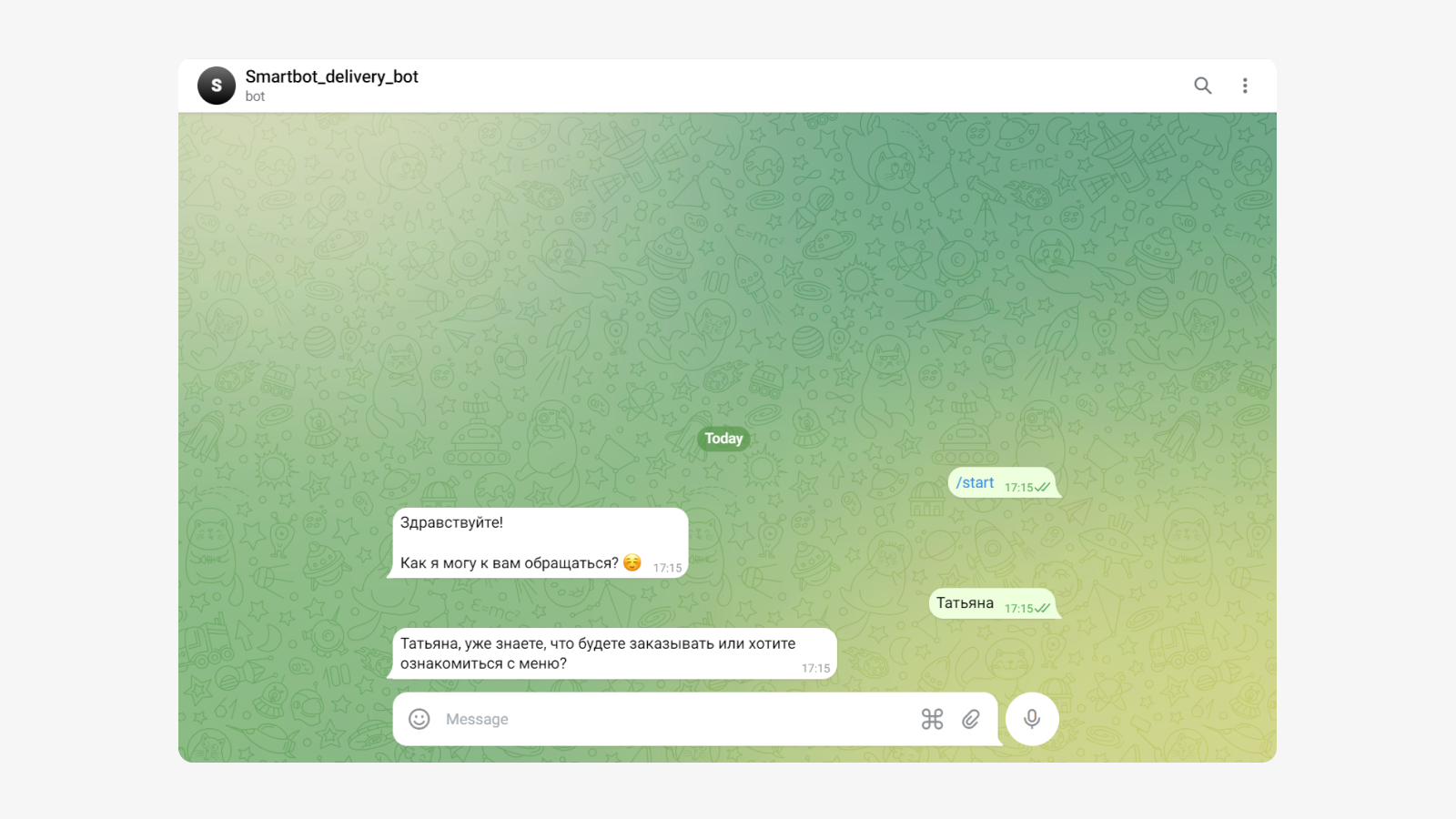
Task: Click the bot status label under title
Action: [255, 96]
